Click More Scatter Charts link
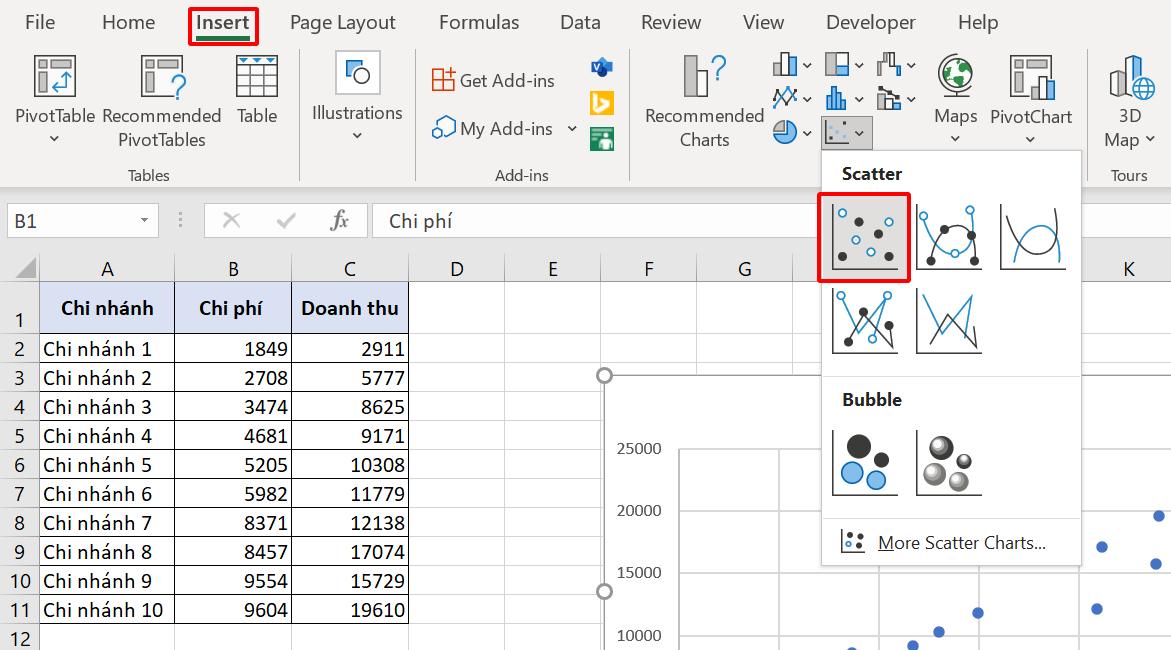The width and height of the screenshot is (1171, 650). (960, 542)
